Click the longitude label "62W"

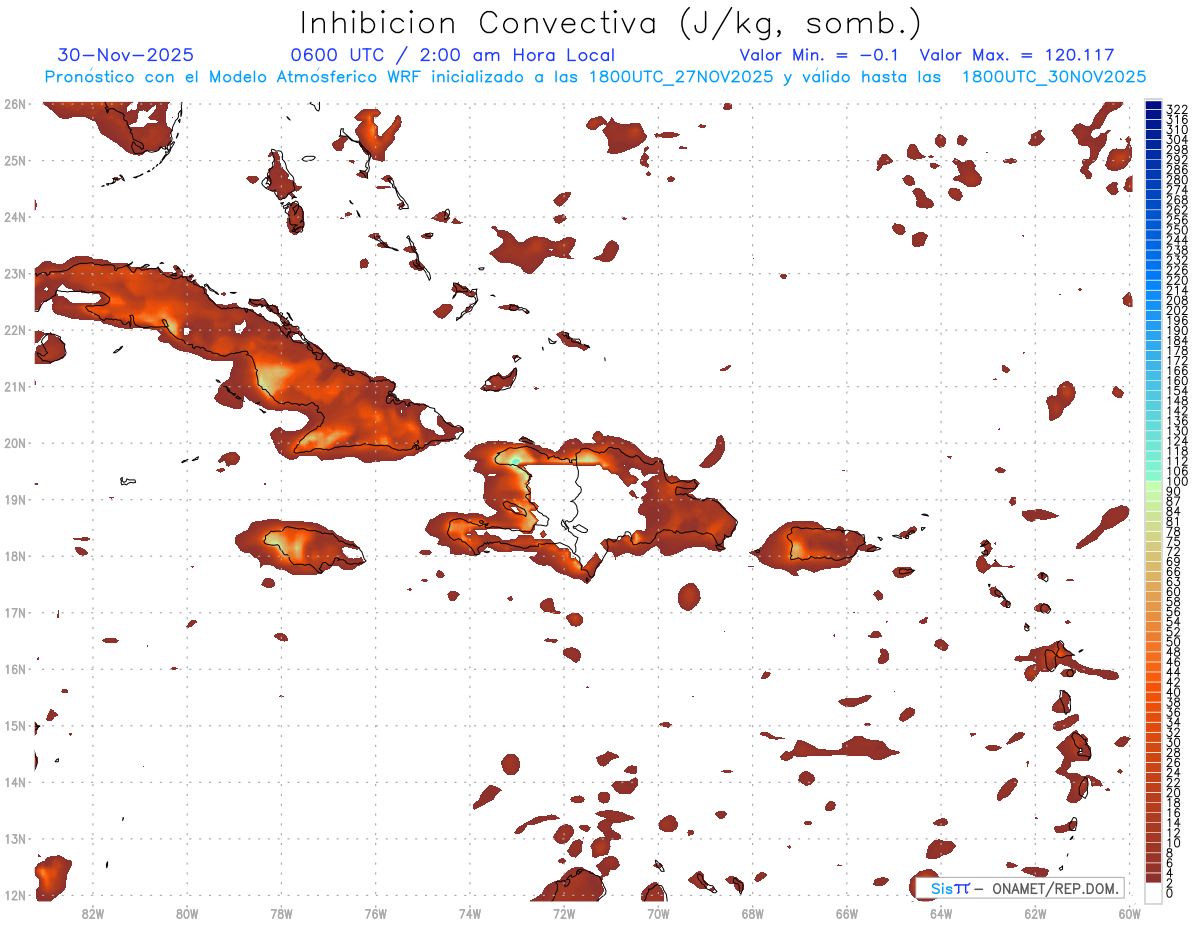point(1035,913)
